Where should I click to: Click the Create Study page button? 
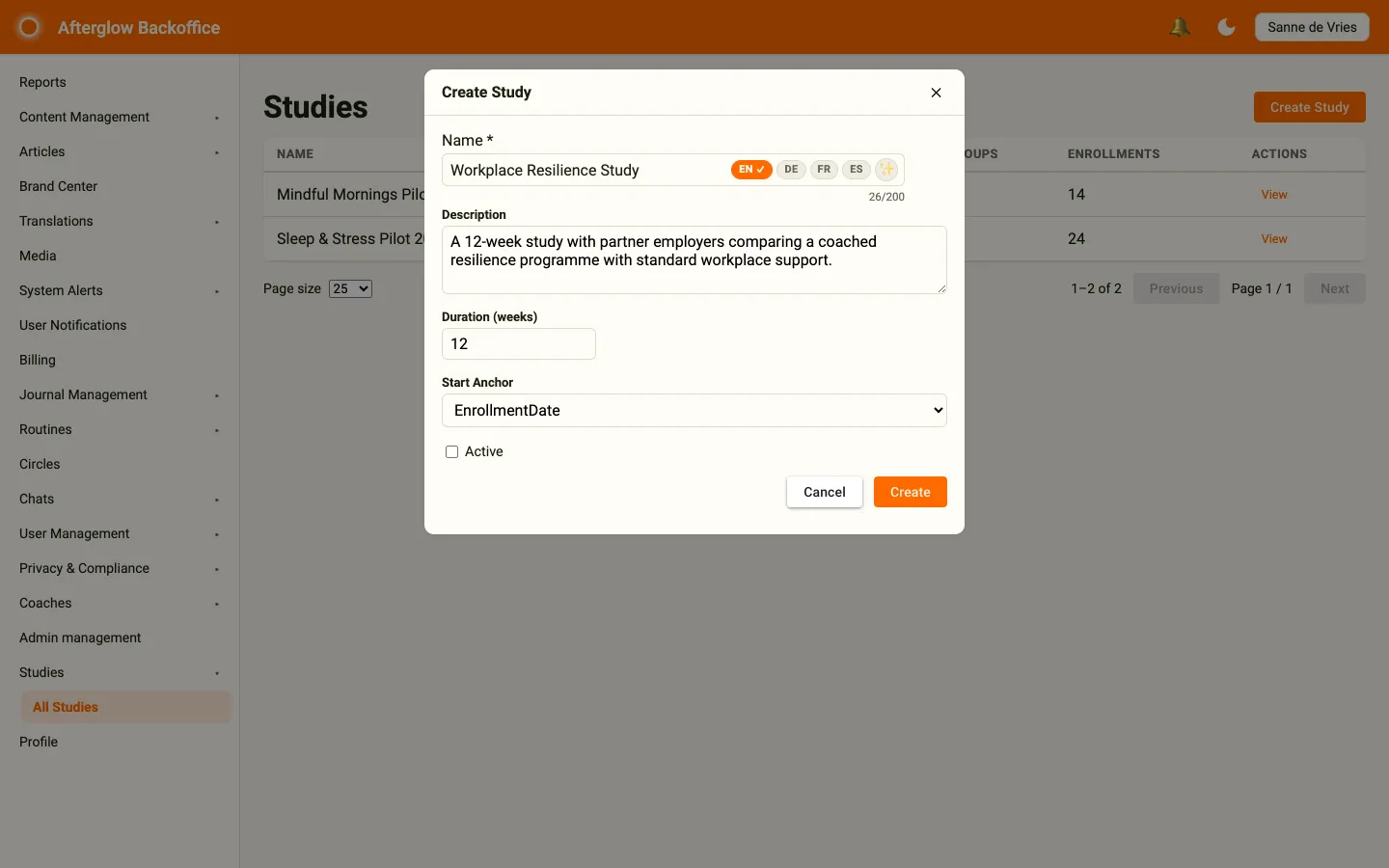(1310, 107)
